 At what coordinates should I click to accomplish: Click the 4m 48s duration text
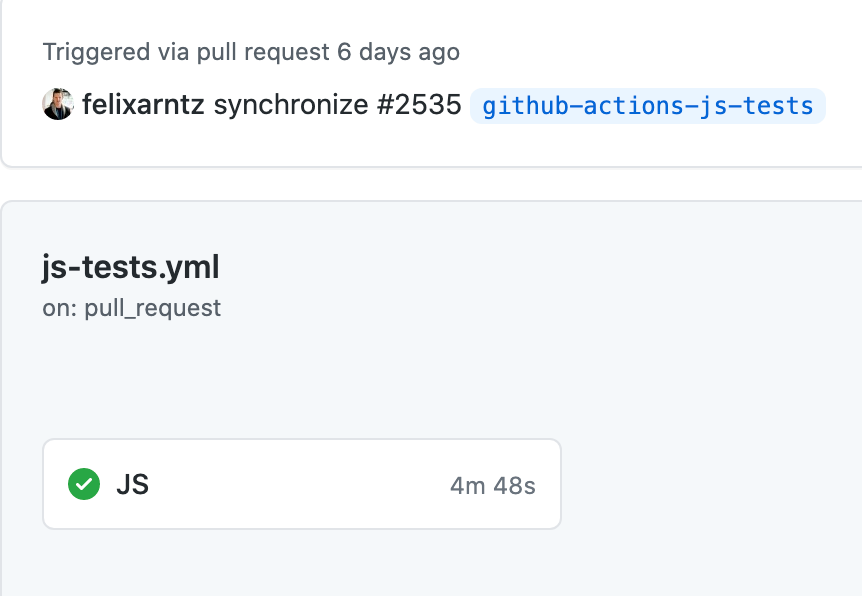[x=491, y=484]
